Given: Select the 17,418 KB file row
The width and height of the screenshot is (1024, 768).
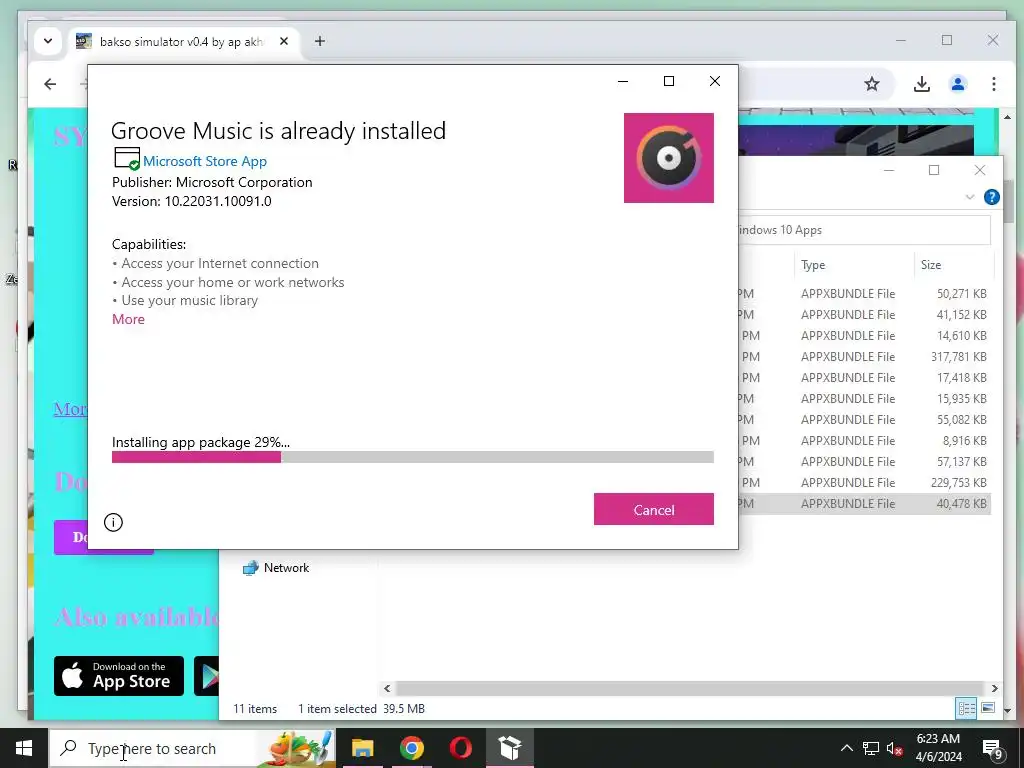Looking at the screenshot, I should click(x=863, y=377).
